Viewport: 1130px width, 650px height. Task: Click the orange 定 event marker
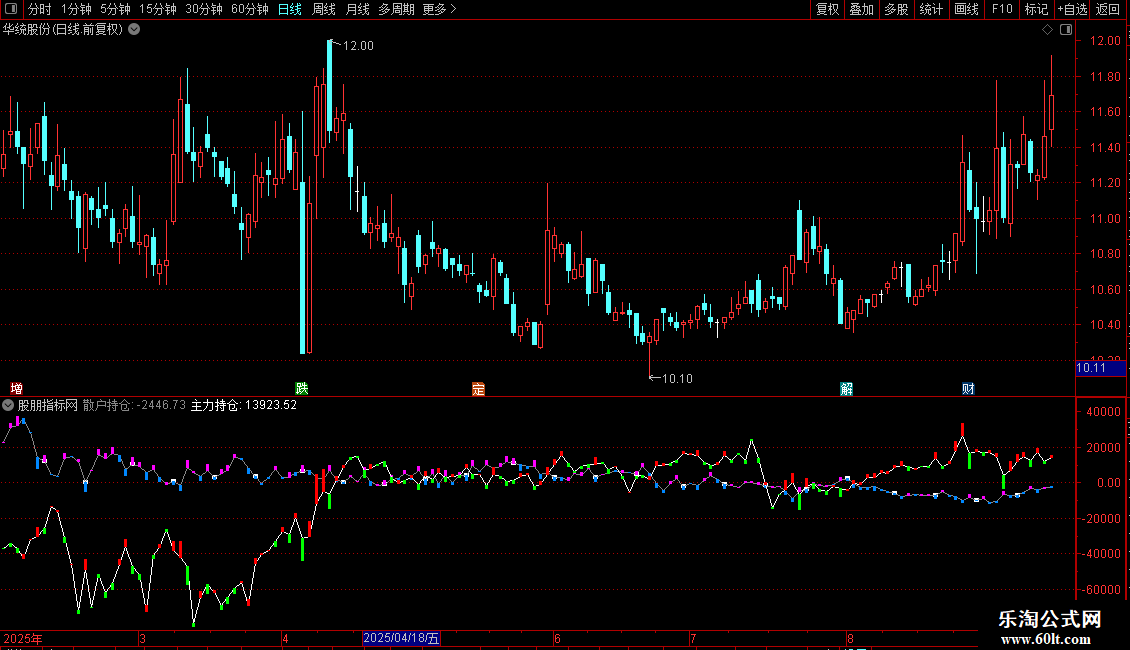[x=479, y=389]
